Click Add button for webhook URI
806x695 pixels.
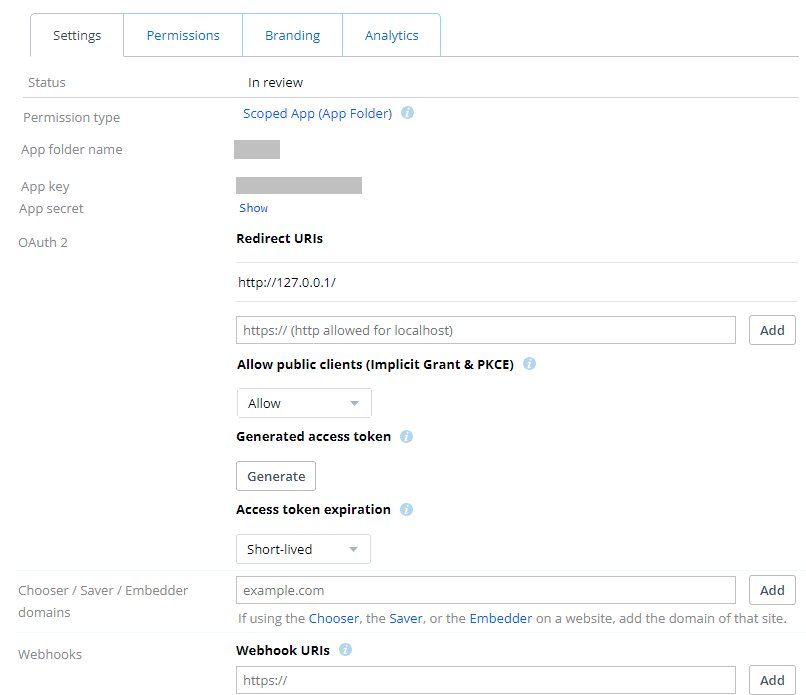pyautogui.click(x=772, y=680)
